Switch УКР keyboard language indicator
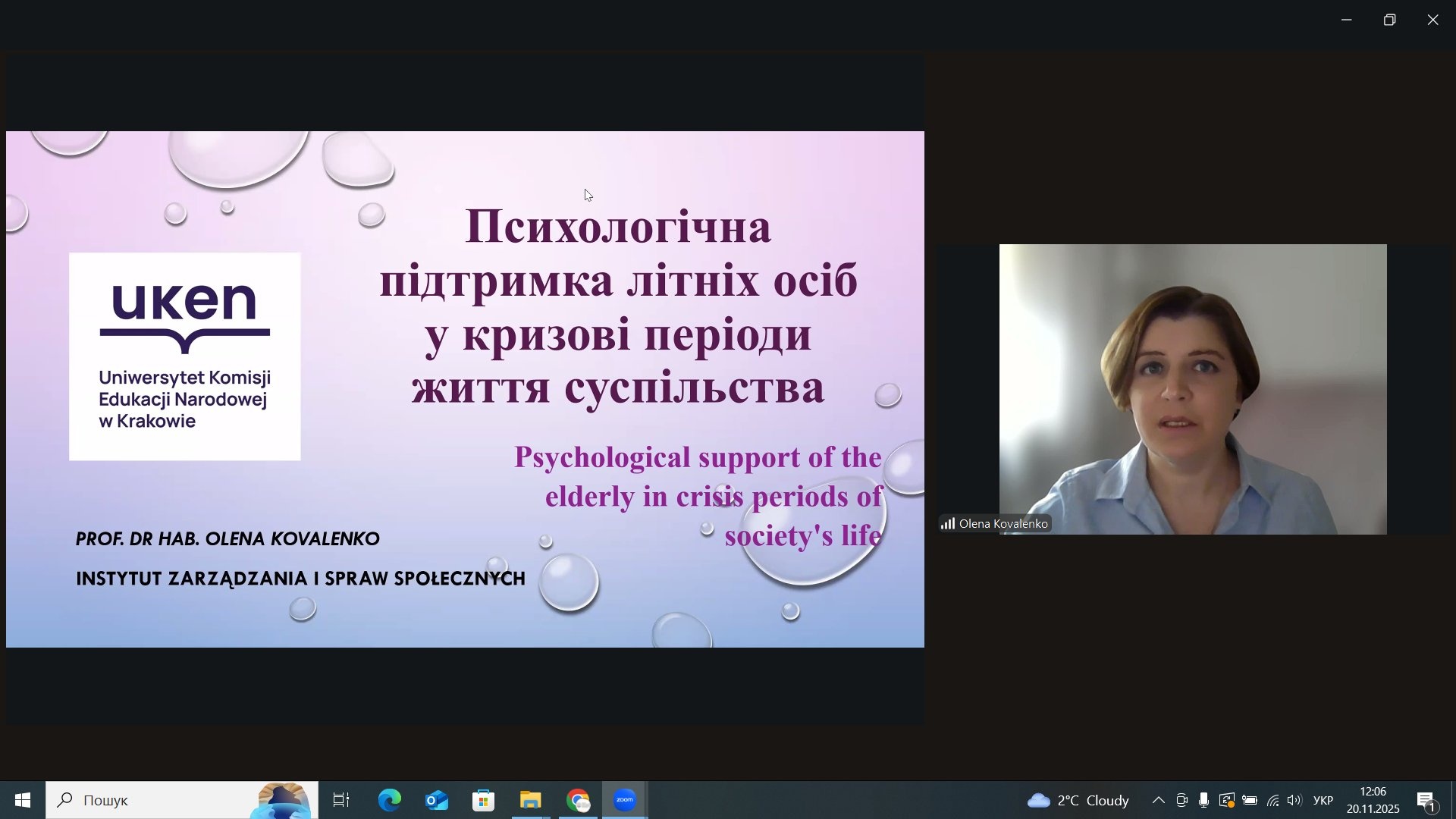The width and height of the screenshot is (1456, 819). coord(1323,801)
